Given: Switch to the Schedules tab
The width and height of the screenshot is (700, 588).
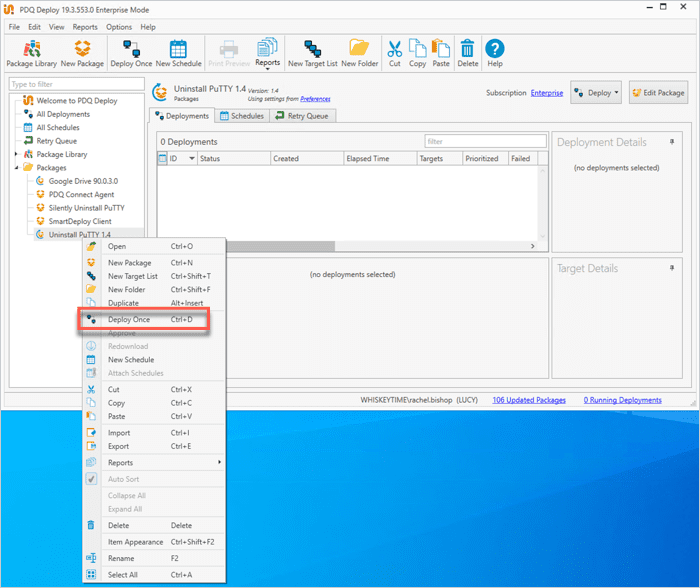Looking at the screenshot, I should point(242,116).
